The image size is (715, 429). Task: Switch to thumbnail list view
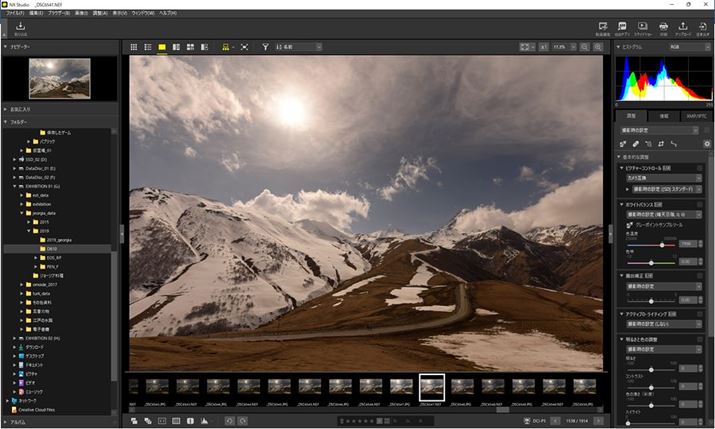[x=148, y=47]
